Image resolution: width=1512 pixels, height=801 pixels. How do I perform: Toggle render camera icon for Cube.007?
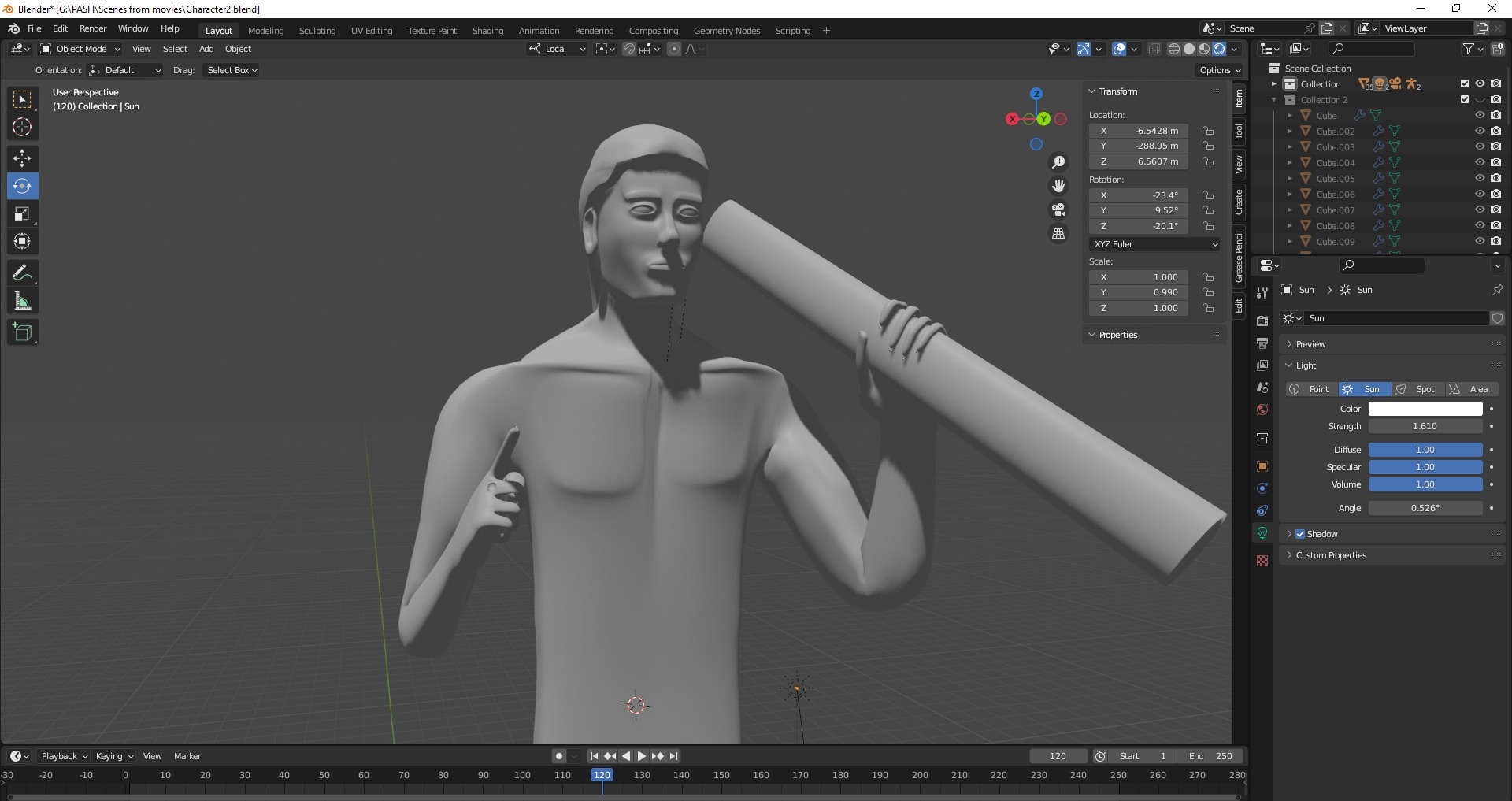pyautogui.click(x=1496, y=210)
